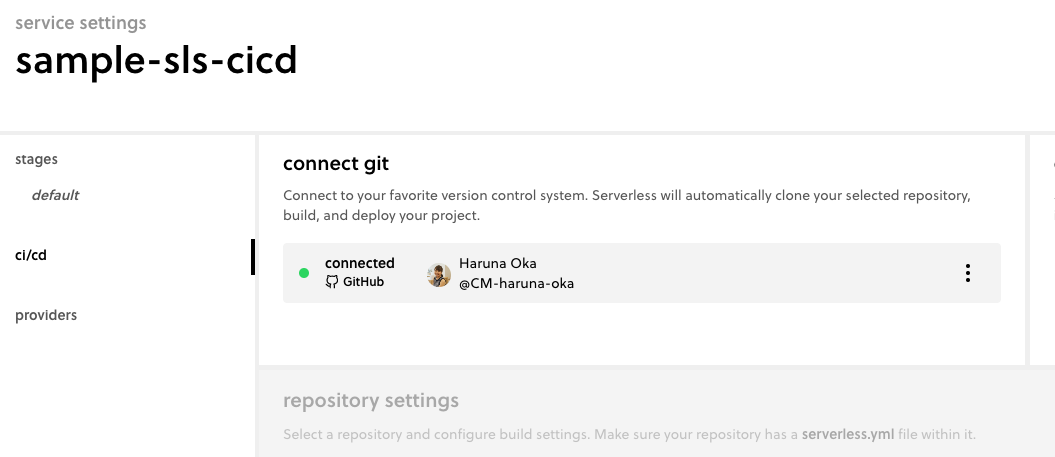Click the connect git description paragraph

pos(626,205)
